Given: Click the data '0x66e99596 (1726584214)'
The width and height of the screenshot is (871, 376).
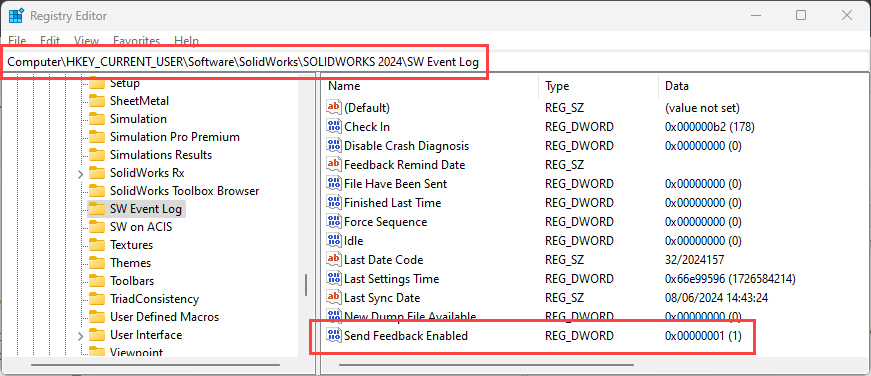Looking at the screenshot, I should coord(730,279).
